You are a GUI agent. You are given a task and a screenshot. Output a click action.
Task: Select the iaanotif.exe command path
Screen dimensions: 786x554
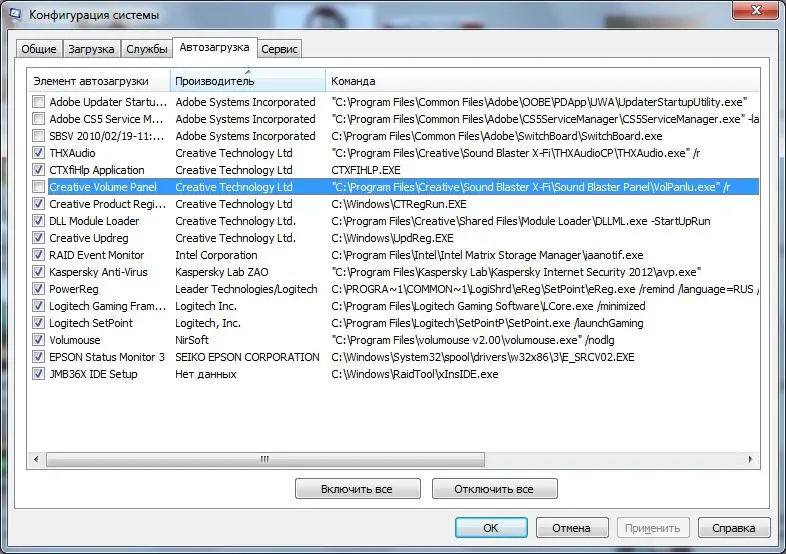(x=487, y=255)
